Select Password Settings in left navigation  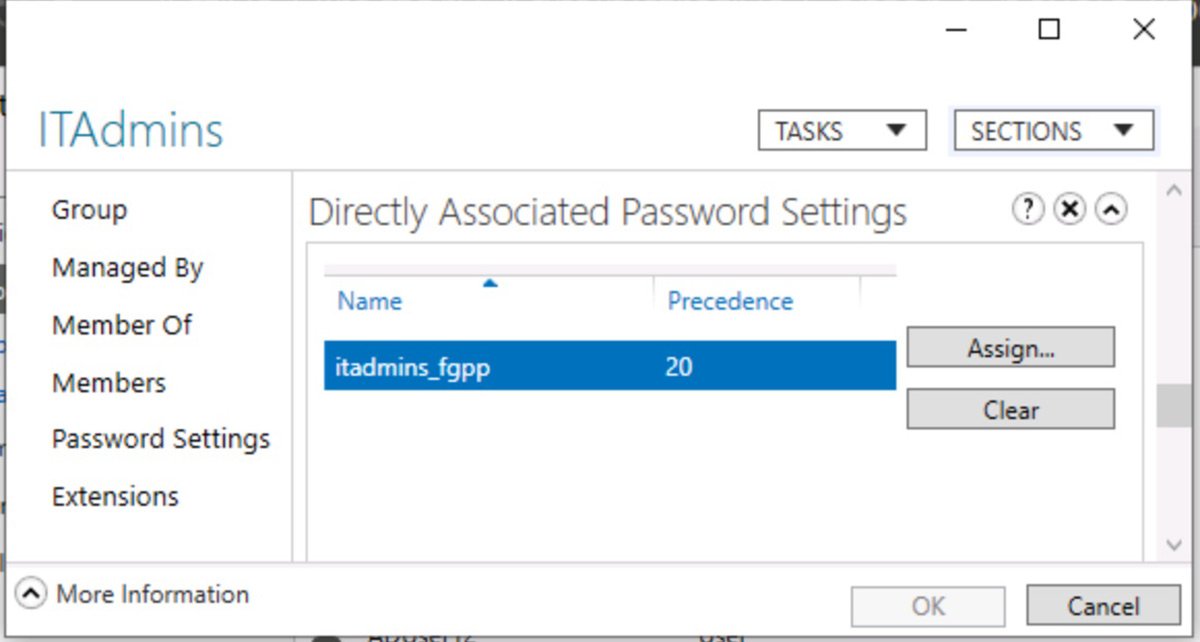click(x=160, y=439)
